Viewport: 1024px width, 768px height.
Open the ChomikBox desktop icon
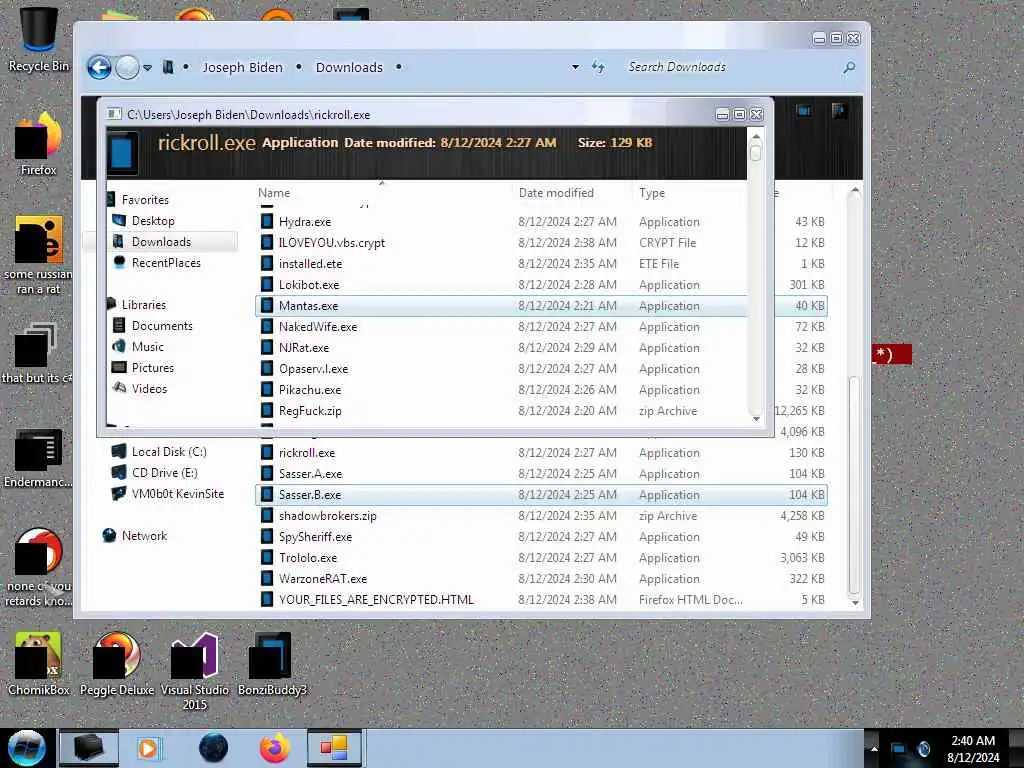39,664
